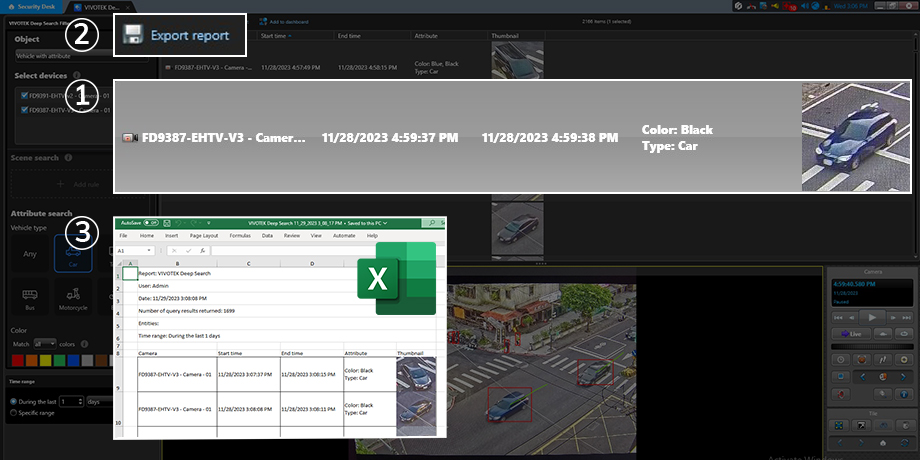The width and height of the screenshot is (920, 460).
Task: Open Excel File menu
Action: coord(124,235)
